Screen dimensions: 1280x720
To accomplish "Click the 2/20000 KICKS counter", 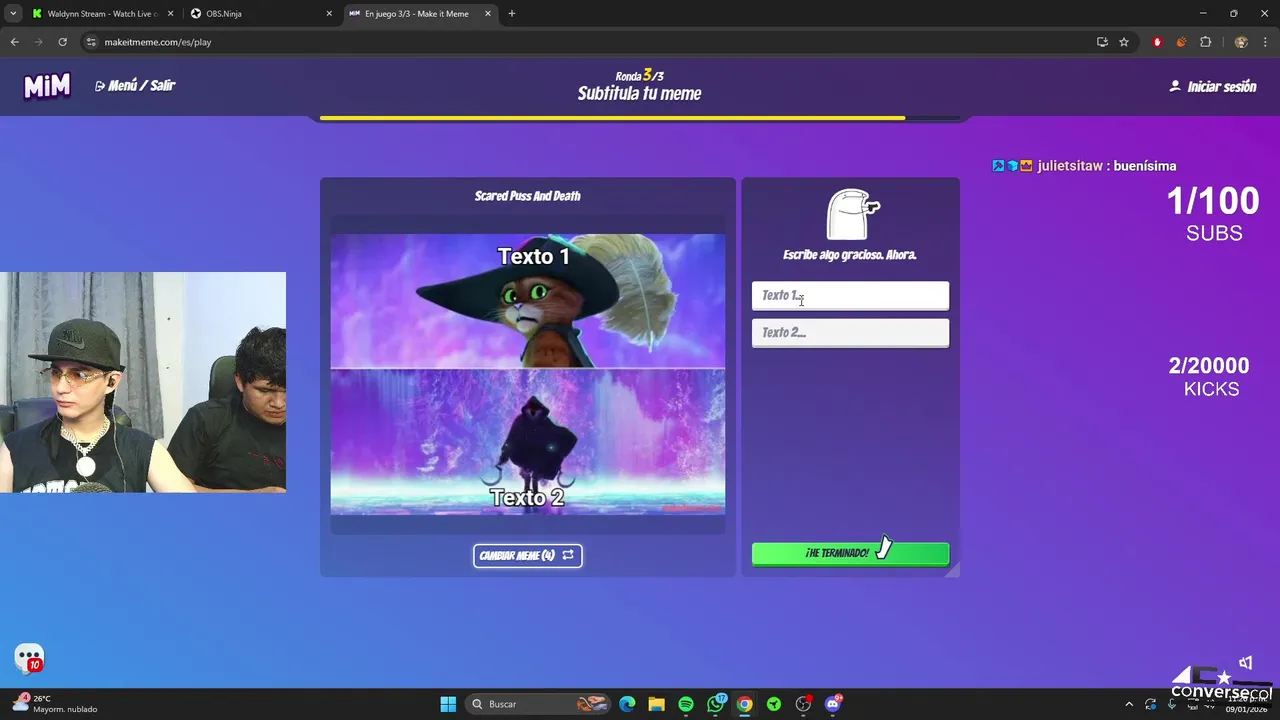I will tap(1210, 377).
